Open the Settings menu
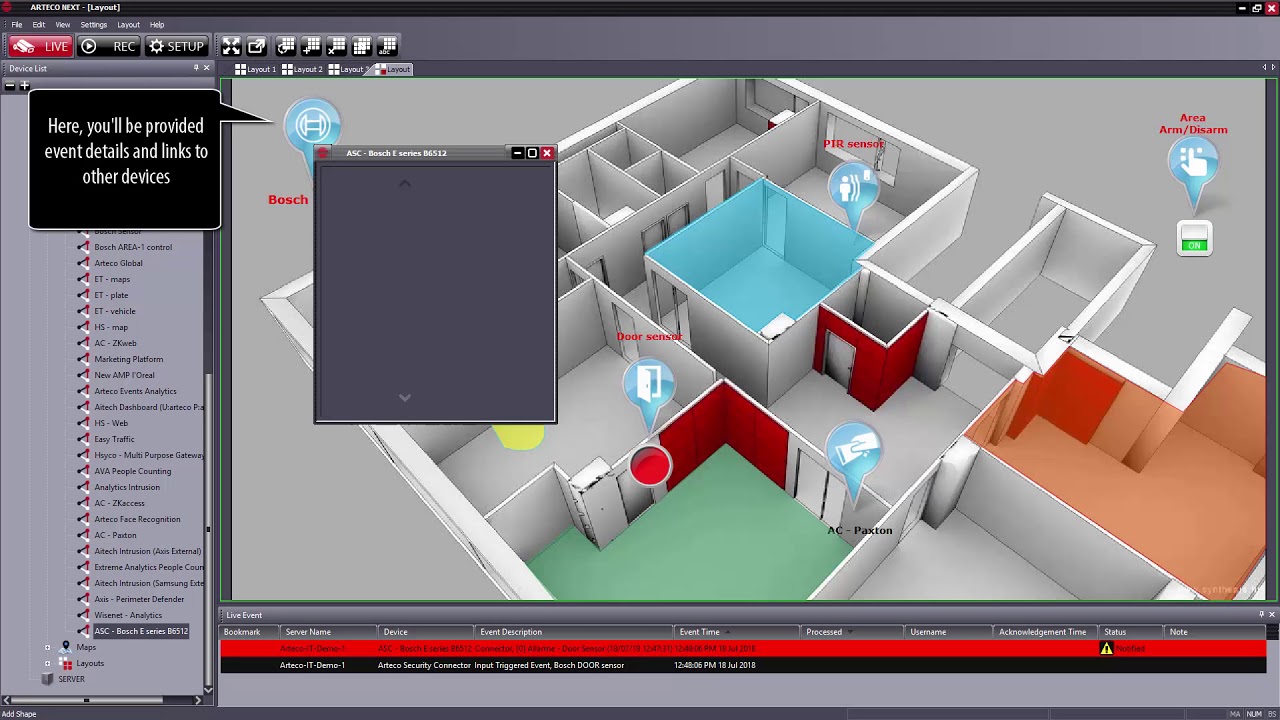The height and width of the screenshot is (720, 1280). [93, 24]
